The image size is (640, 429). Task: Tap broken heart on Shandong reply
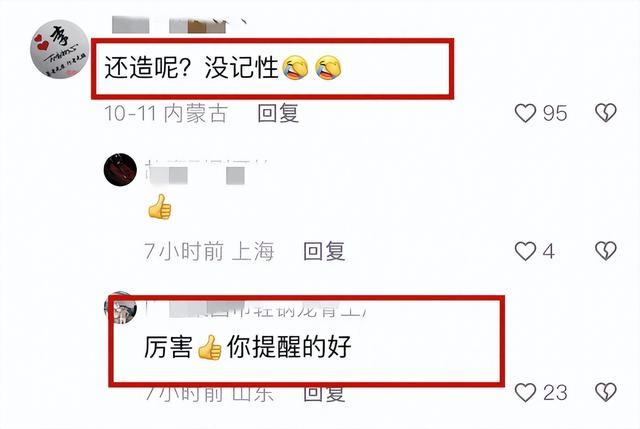click(x=606, y=392)
